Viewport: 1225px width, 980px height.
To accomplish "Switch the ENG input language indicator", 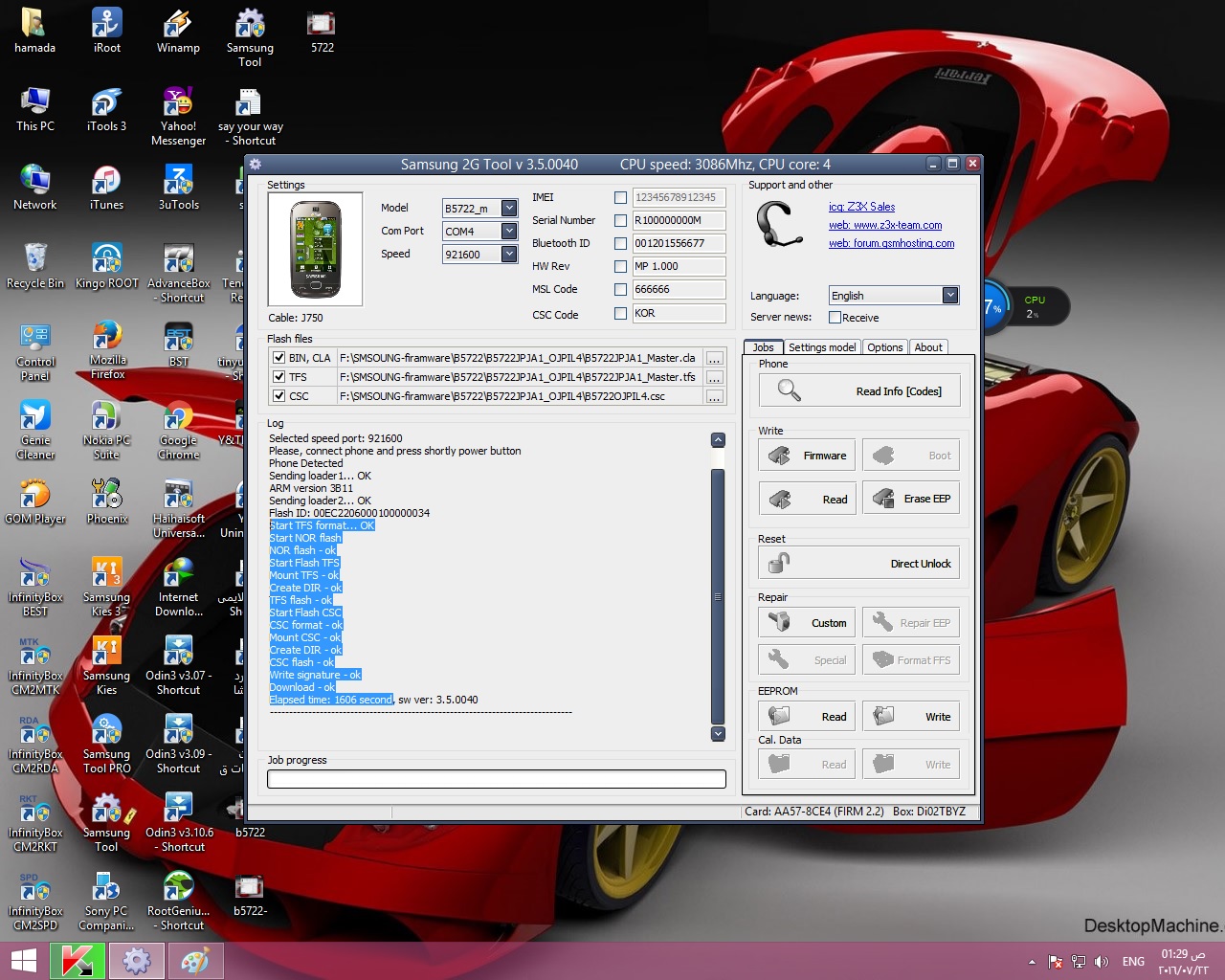I will pos(1133,962).
